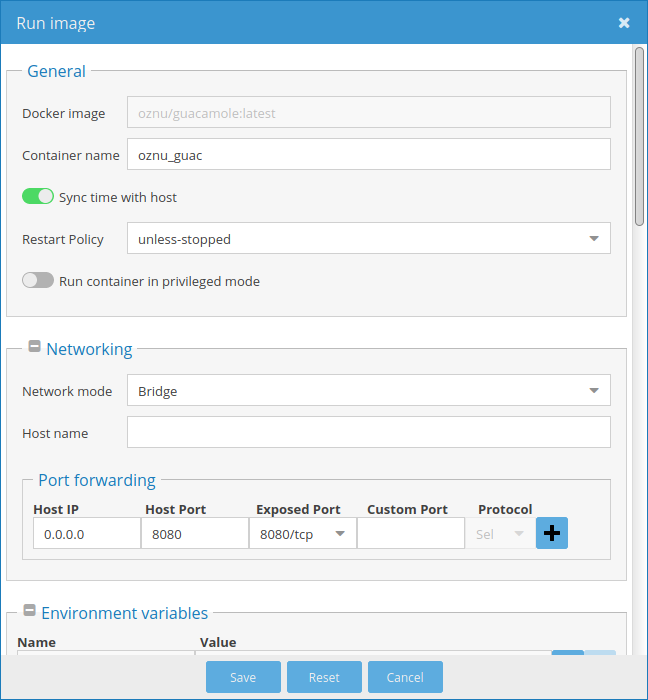Click the Network mode label
The height and width of the screenshot is (700, 648).
pos(67,392)
